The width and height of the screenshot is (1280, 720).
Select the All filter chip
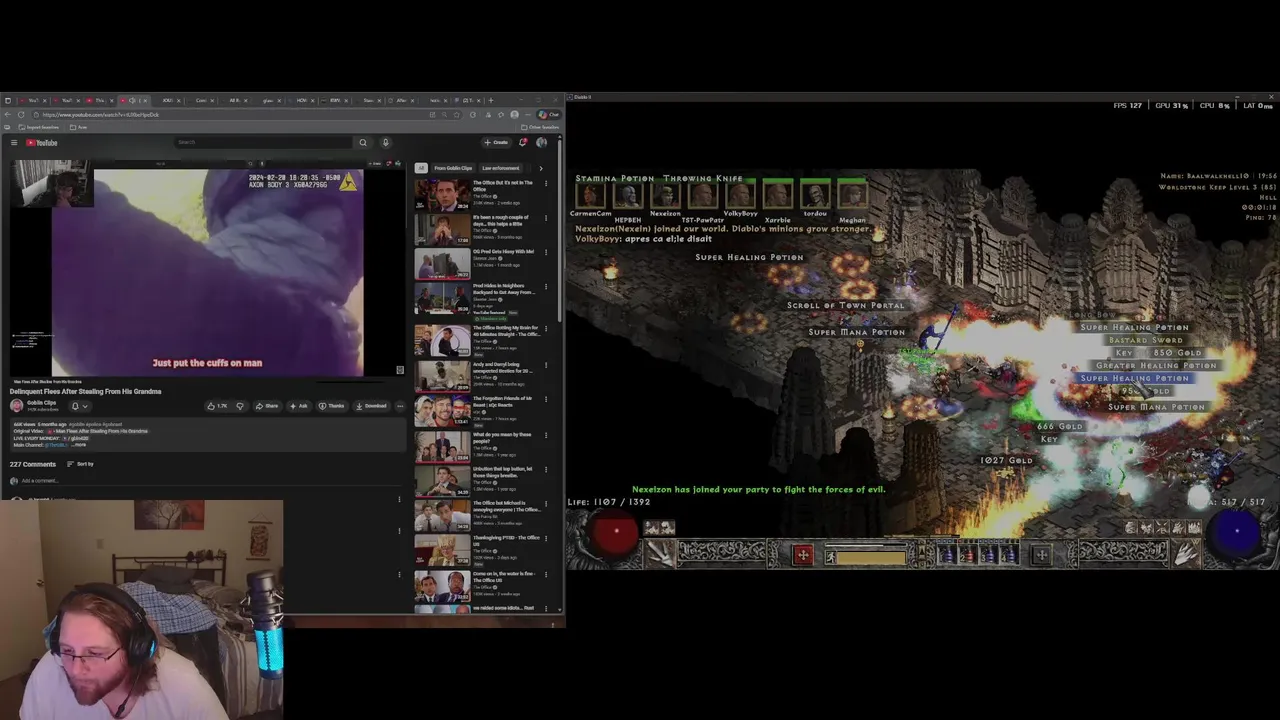[x=421, y=168]
